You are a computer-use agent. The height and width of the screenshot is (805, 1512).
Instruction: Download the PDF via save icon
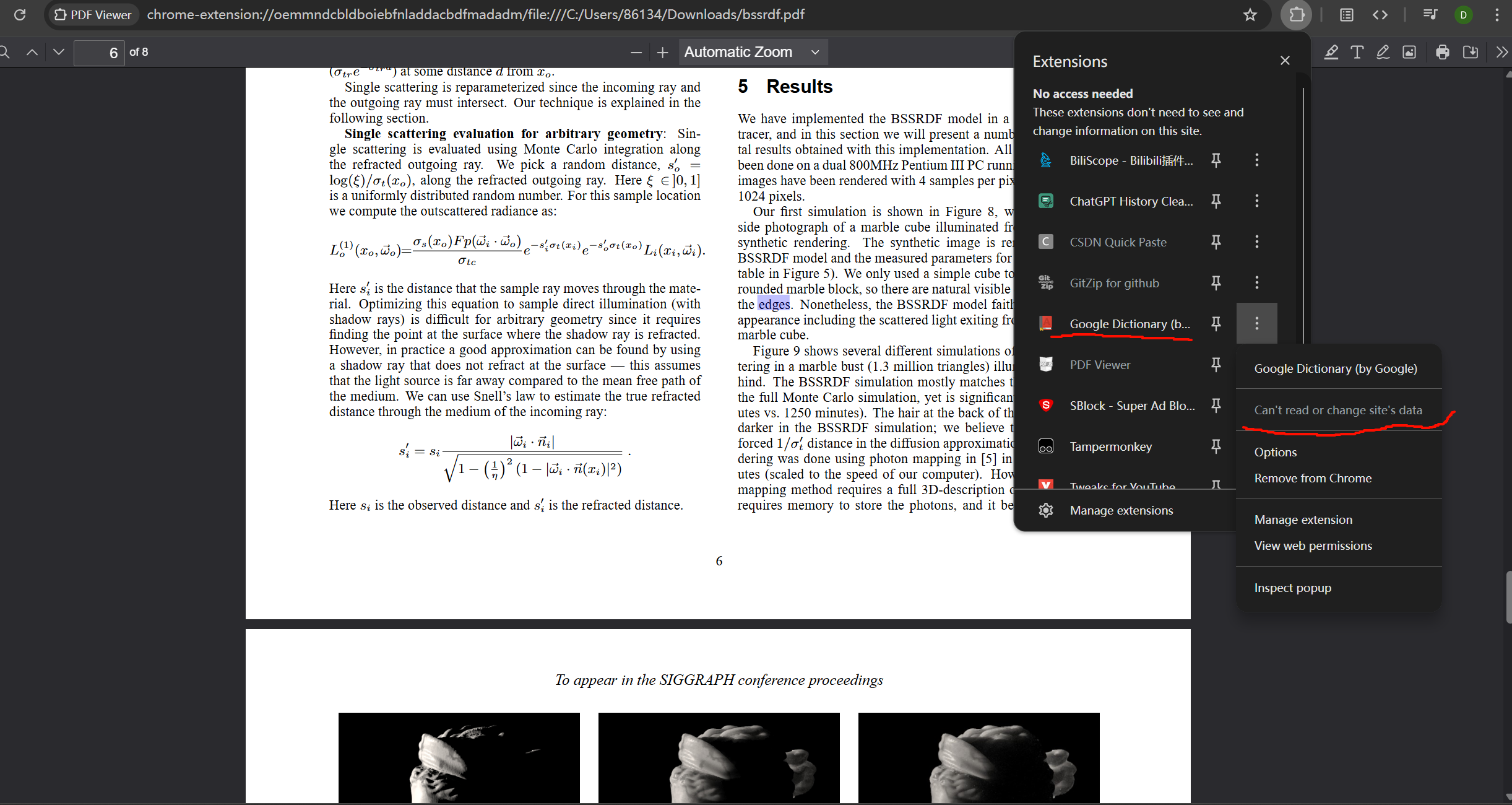tap(1471, 53)
